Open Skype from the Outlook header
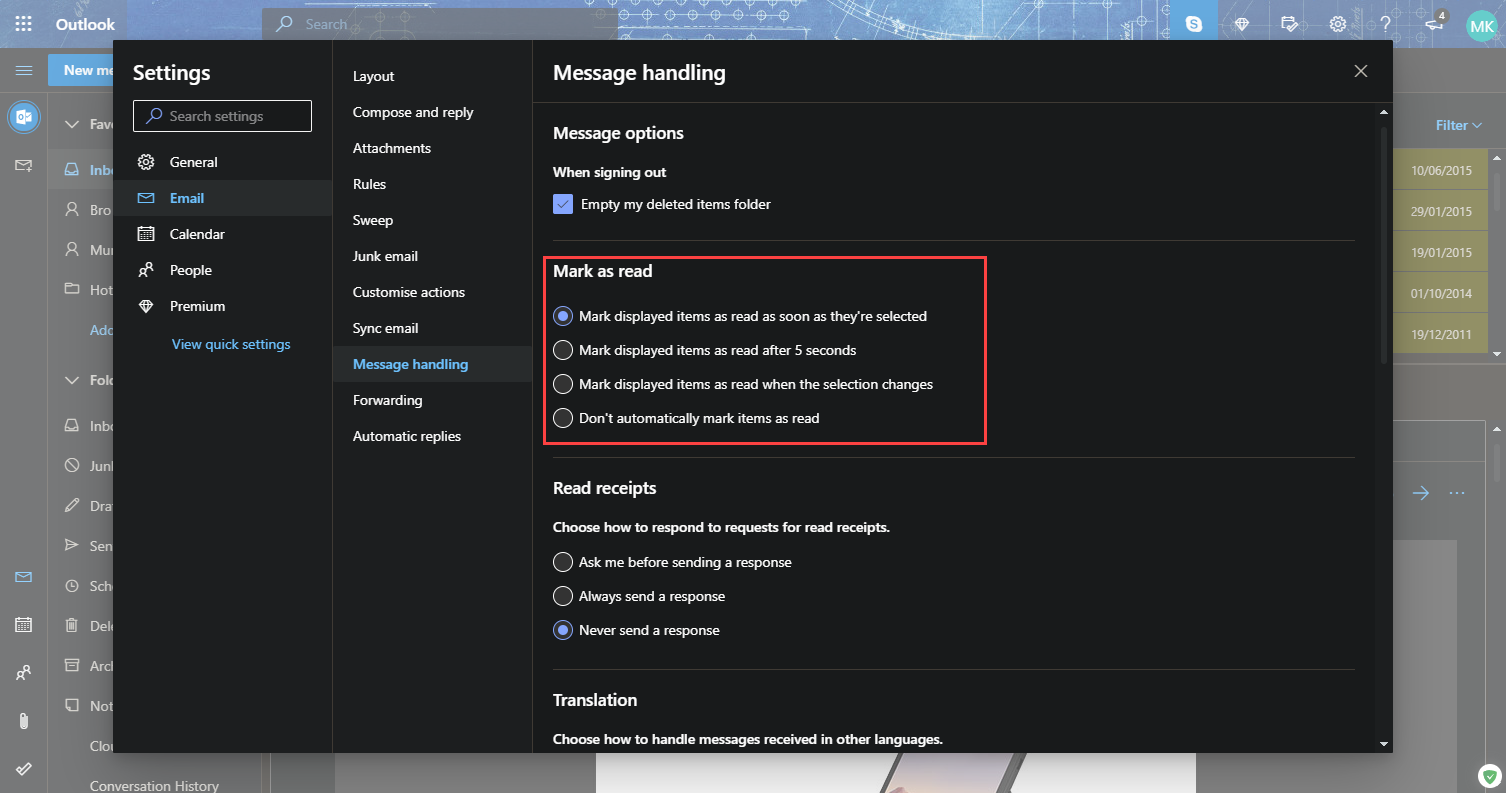Image resolution: width=1506 pixels, height=793 pixels. (x=1194, y=24)
